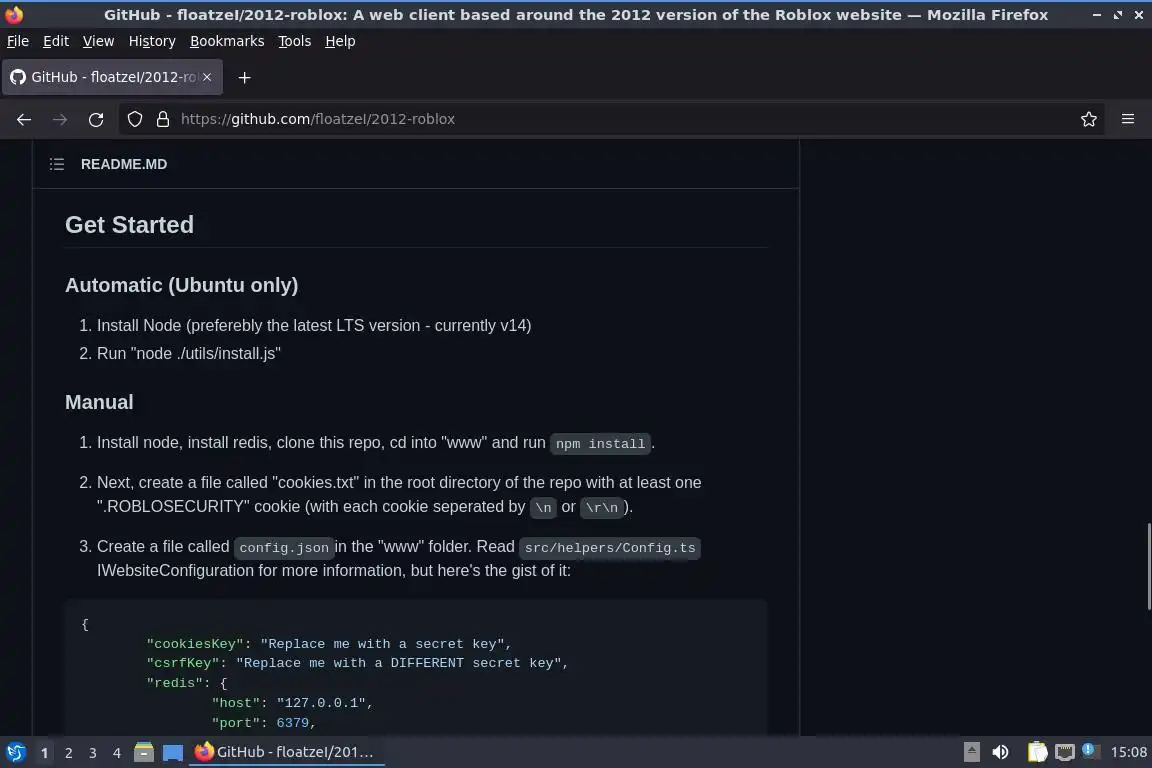Click the "cookiesKey" line in code block
The image size is (1152, 768).
[328, 644]
